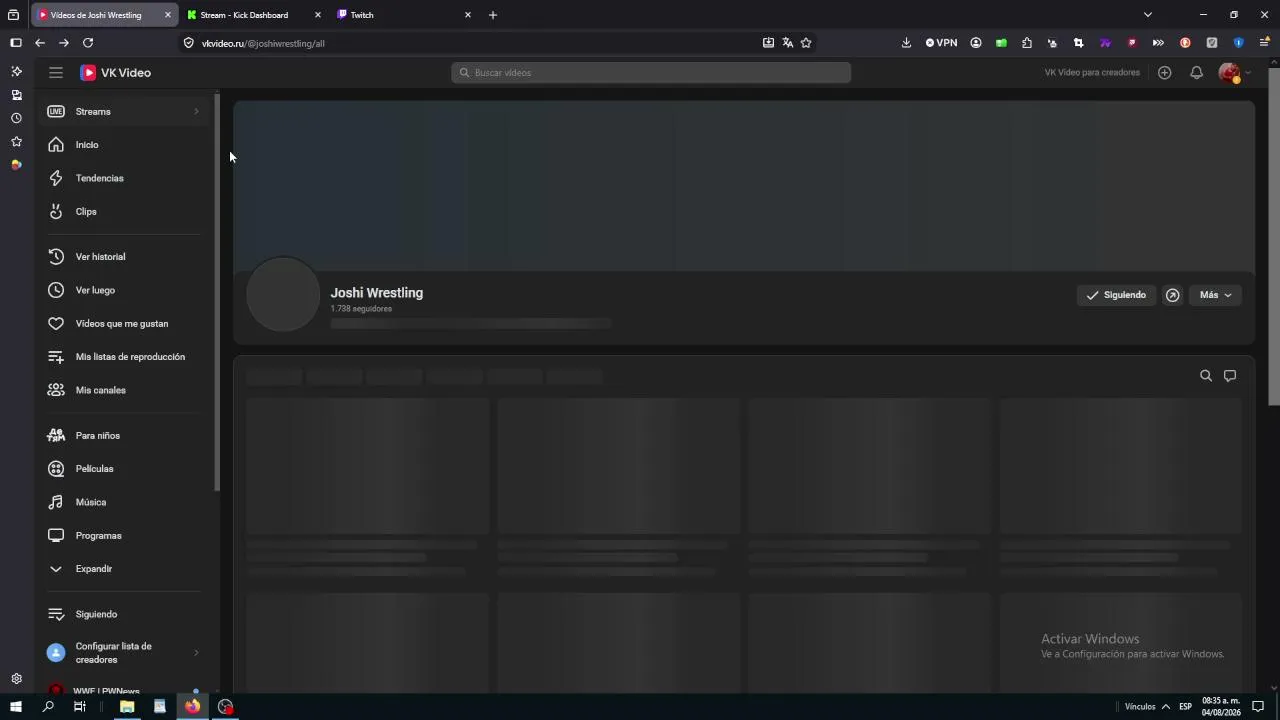This screenshot has height=720, width=1280.
Task: Open the Windows Start menu
Action: coord(16,706)
